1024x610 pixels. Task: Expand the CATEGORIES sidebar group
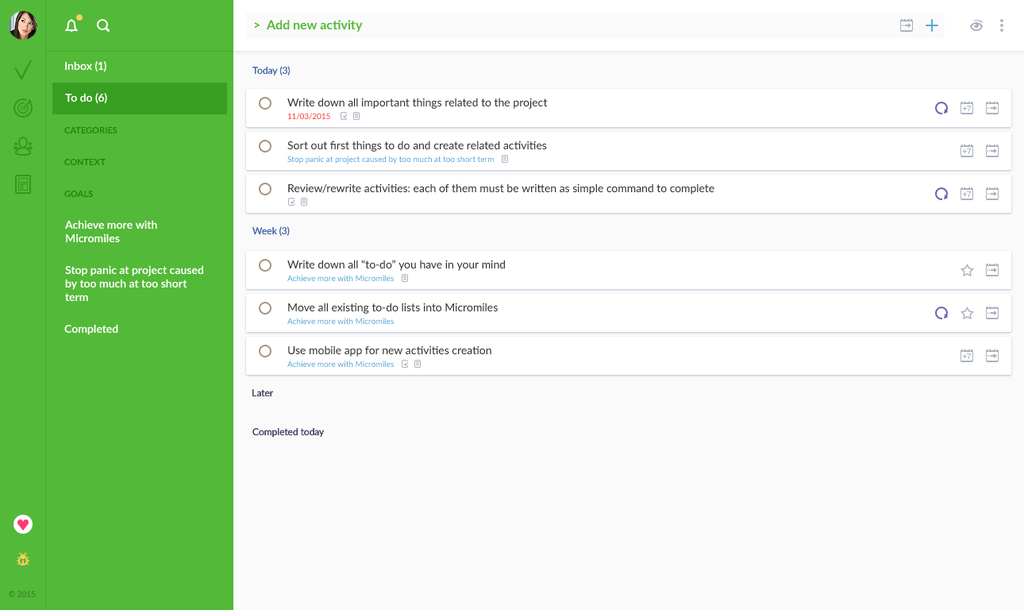91,130
